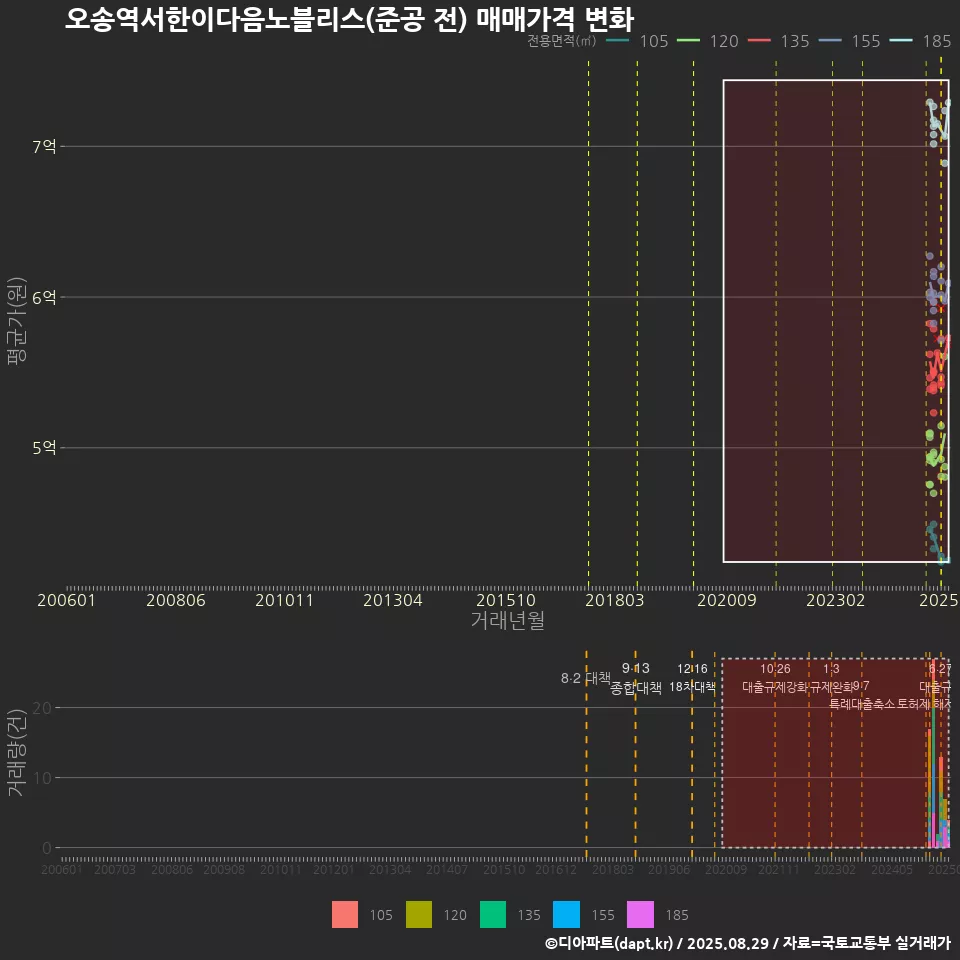
Task: Click the 6억 price axis label
Action: pos(44,298)
